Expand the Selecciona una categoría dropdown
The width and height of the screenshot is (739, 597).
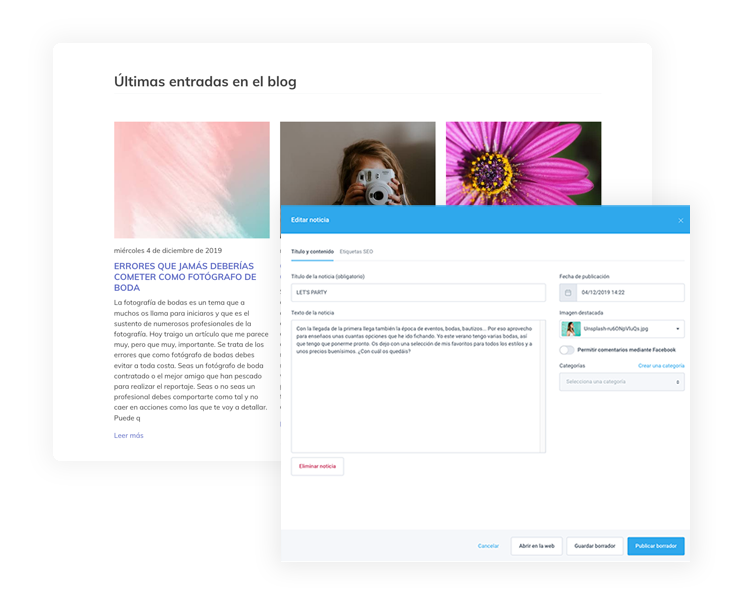pos(621,381)
